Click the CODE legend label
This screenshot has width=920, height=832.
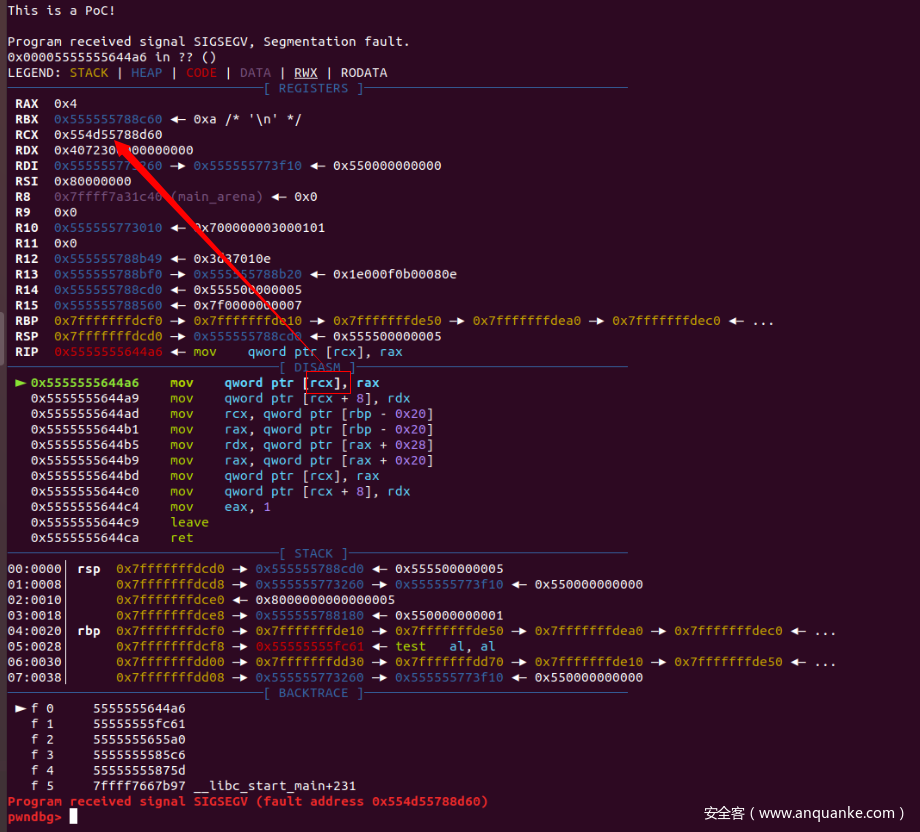[201, 73]
